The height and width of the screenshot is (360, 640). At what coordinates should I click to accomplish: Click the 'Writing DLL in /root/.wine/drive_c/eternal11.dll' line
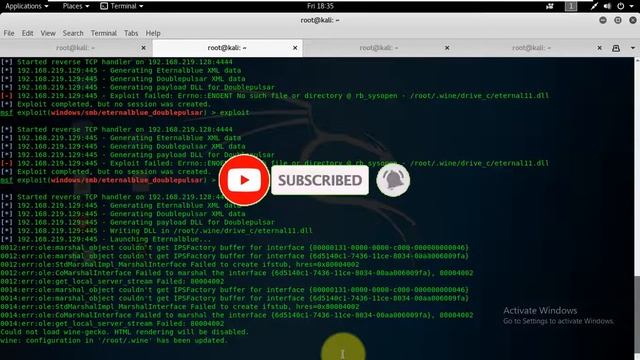[157, 231]
